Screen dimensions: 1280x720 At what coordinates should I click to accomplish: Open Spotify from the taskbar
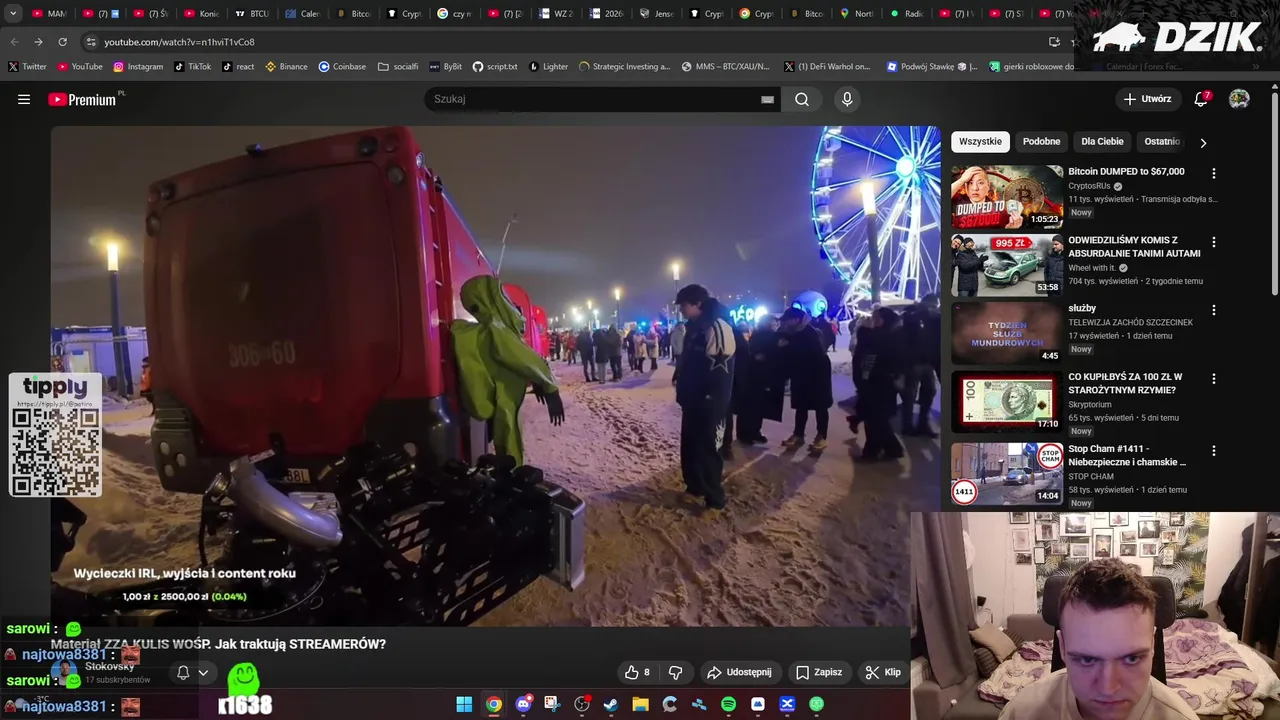tap(728, 704)
